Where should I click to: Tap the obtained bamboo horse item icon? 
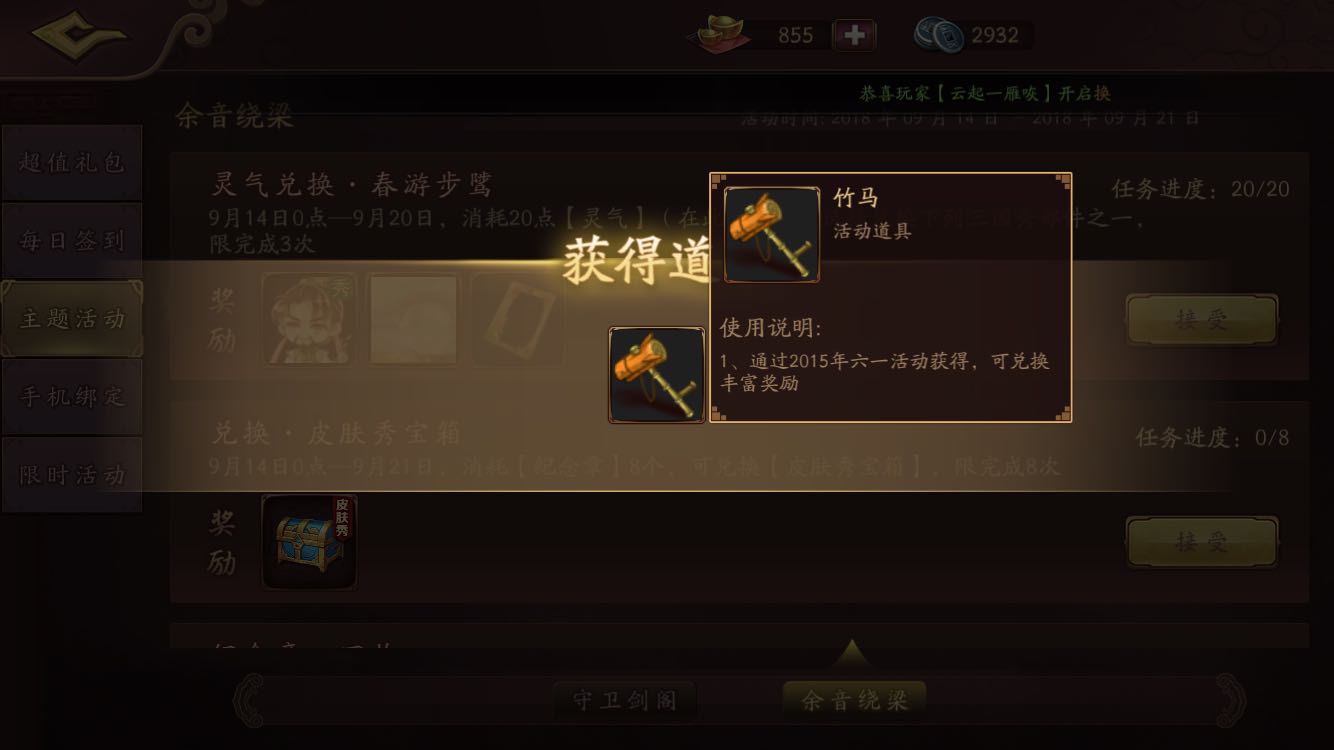(657, 375)
